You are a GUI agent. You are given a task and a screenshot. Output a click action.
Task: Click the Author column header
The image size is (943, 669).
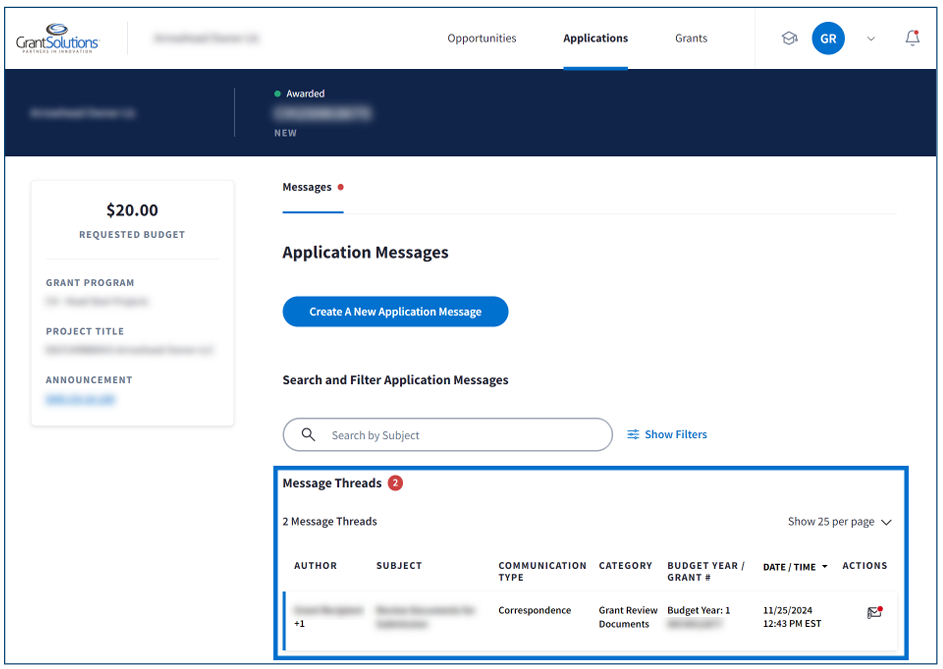coord(315,566)
